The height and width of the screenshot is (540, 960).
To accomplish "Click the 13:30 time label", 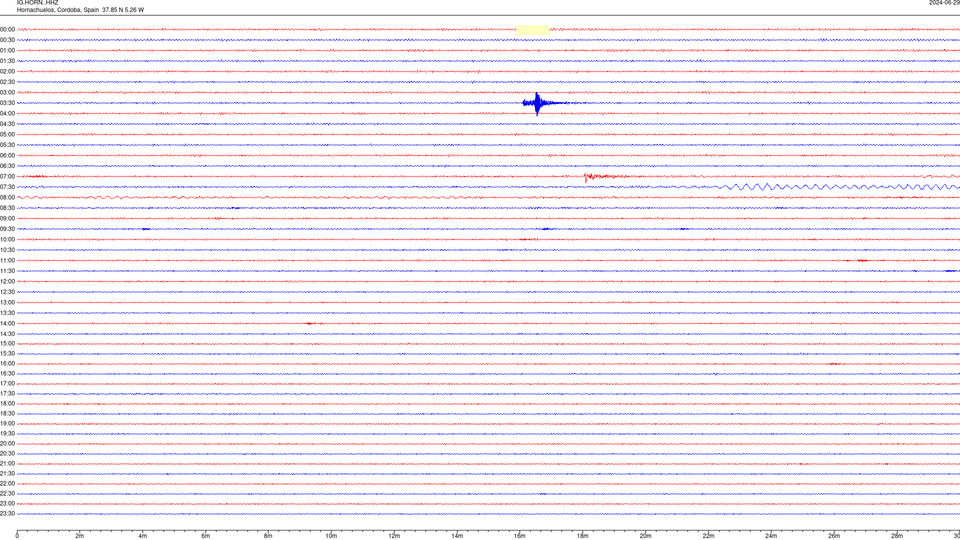I will tap(7, 313).
